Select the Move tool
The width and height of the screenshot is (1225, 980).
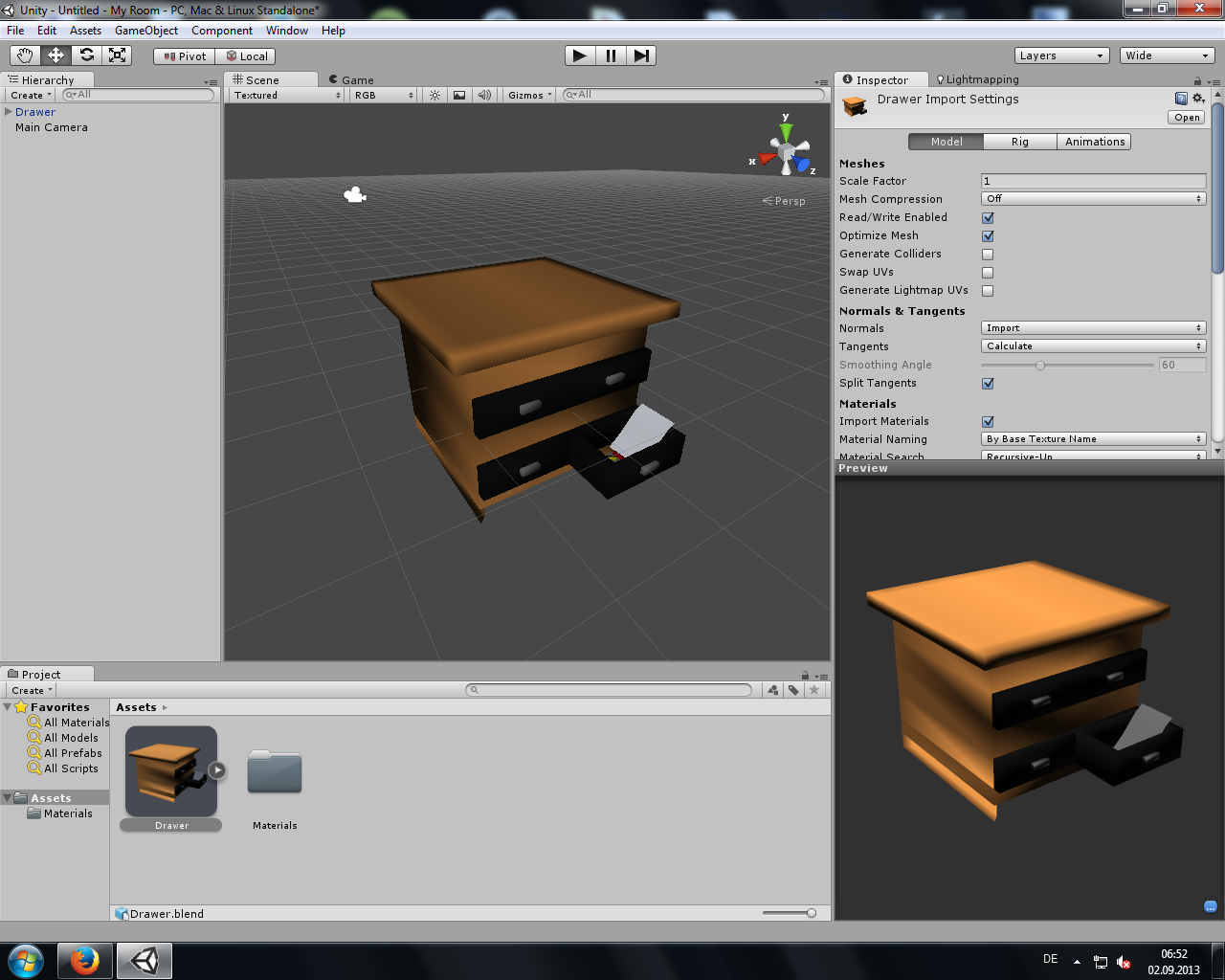[x=56, y=56]
